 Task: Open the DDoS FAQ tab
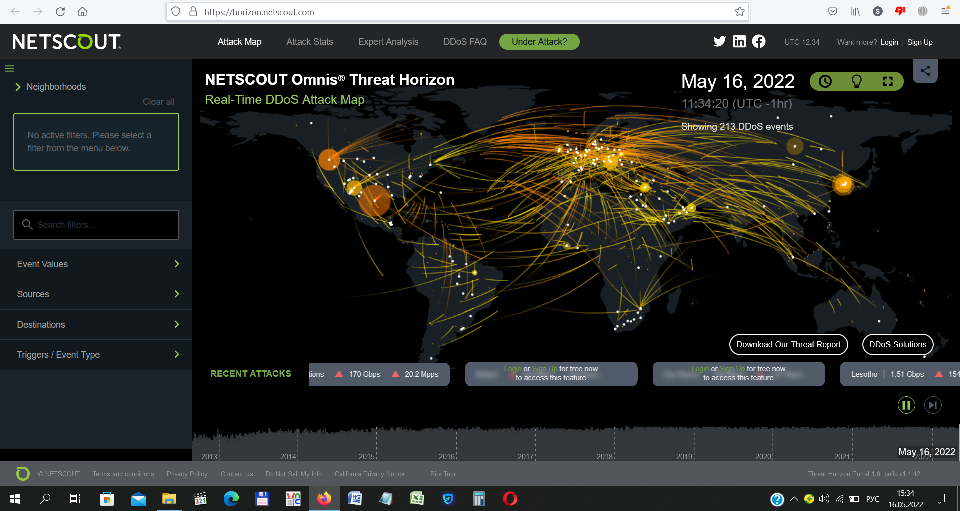pyautogui.click(x=465, y=42)
